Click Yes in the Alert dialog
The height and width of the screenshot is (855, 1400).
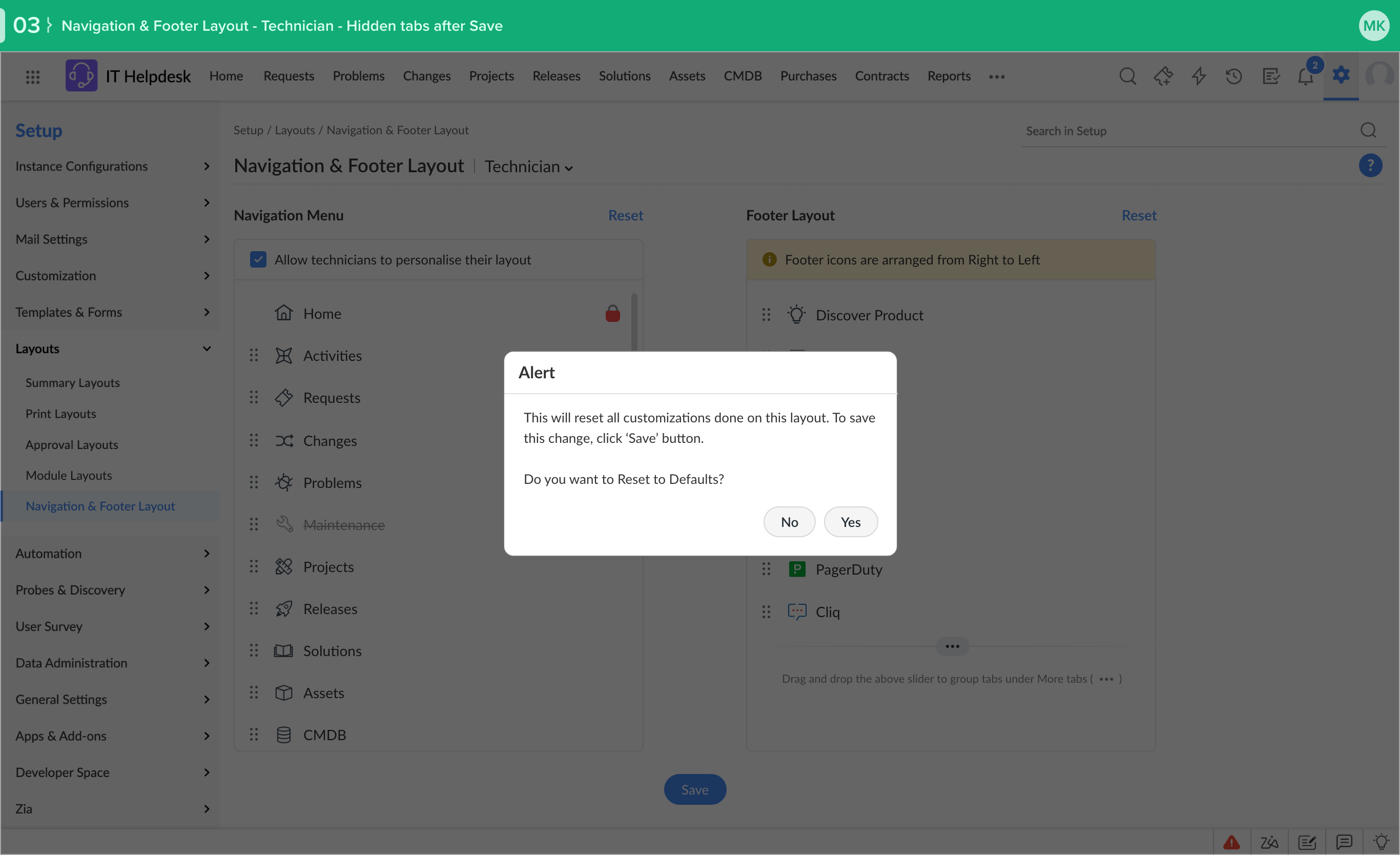coord(851,522)
